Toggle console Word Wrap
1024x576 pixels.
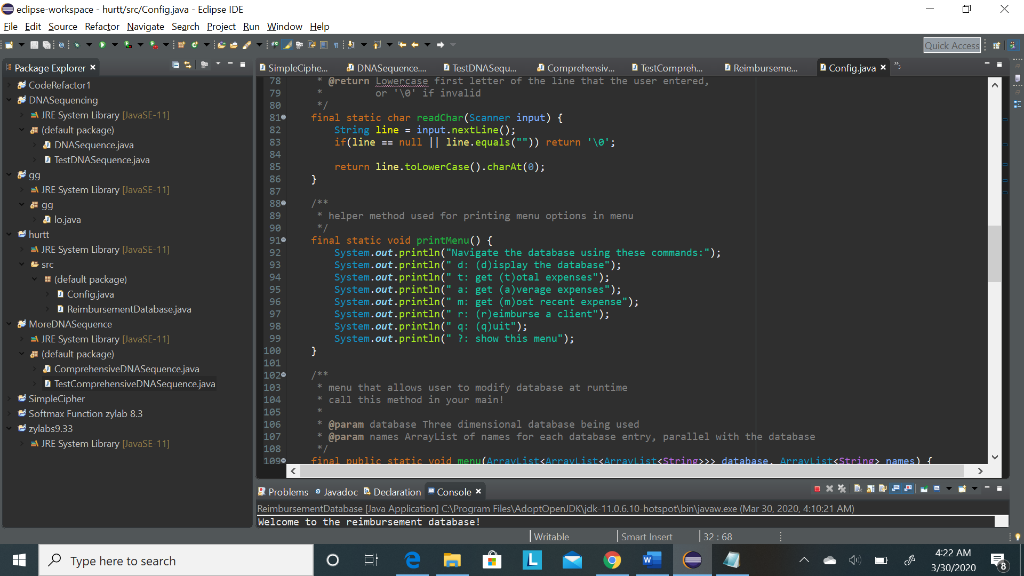[x=883, y=488]
